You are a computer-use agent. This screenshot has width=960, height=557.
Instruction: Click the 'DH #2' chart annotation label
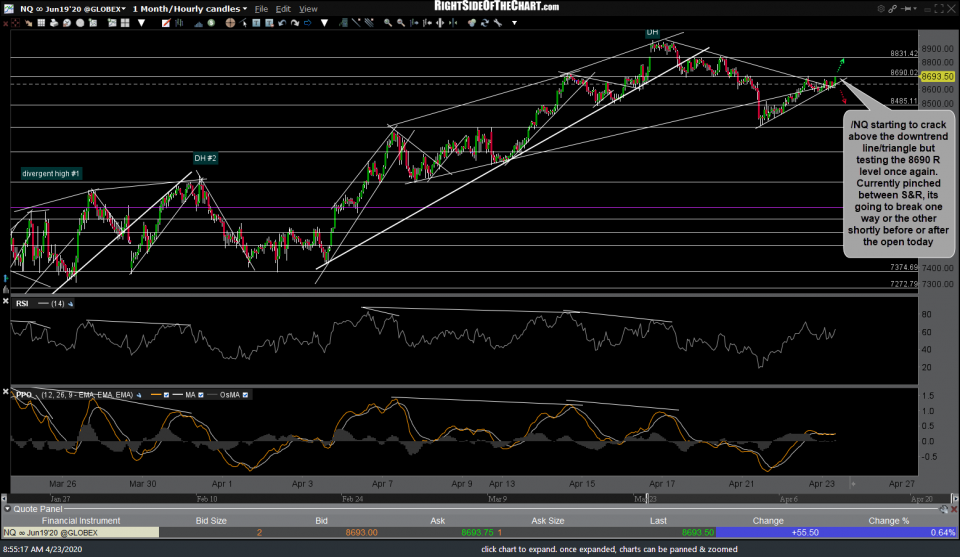(x=205, y=159)
